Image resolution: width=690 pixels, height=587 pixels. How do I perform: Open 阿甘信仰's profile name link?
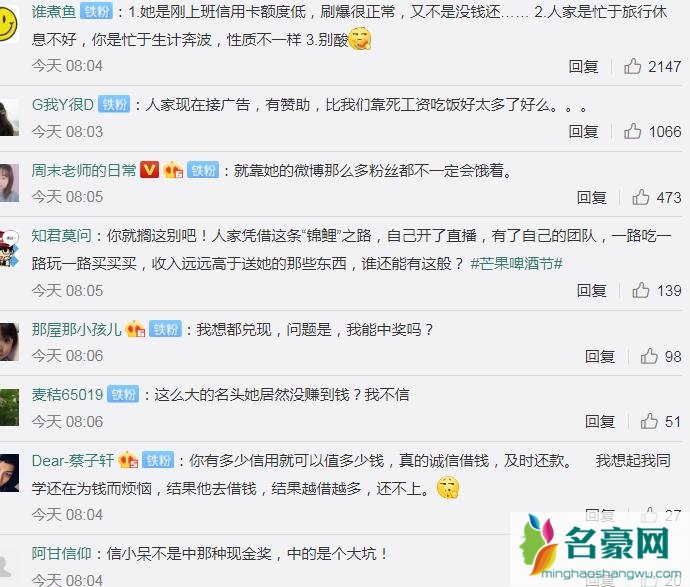tap(62, 553)
